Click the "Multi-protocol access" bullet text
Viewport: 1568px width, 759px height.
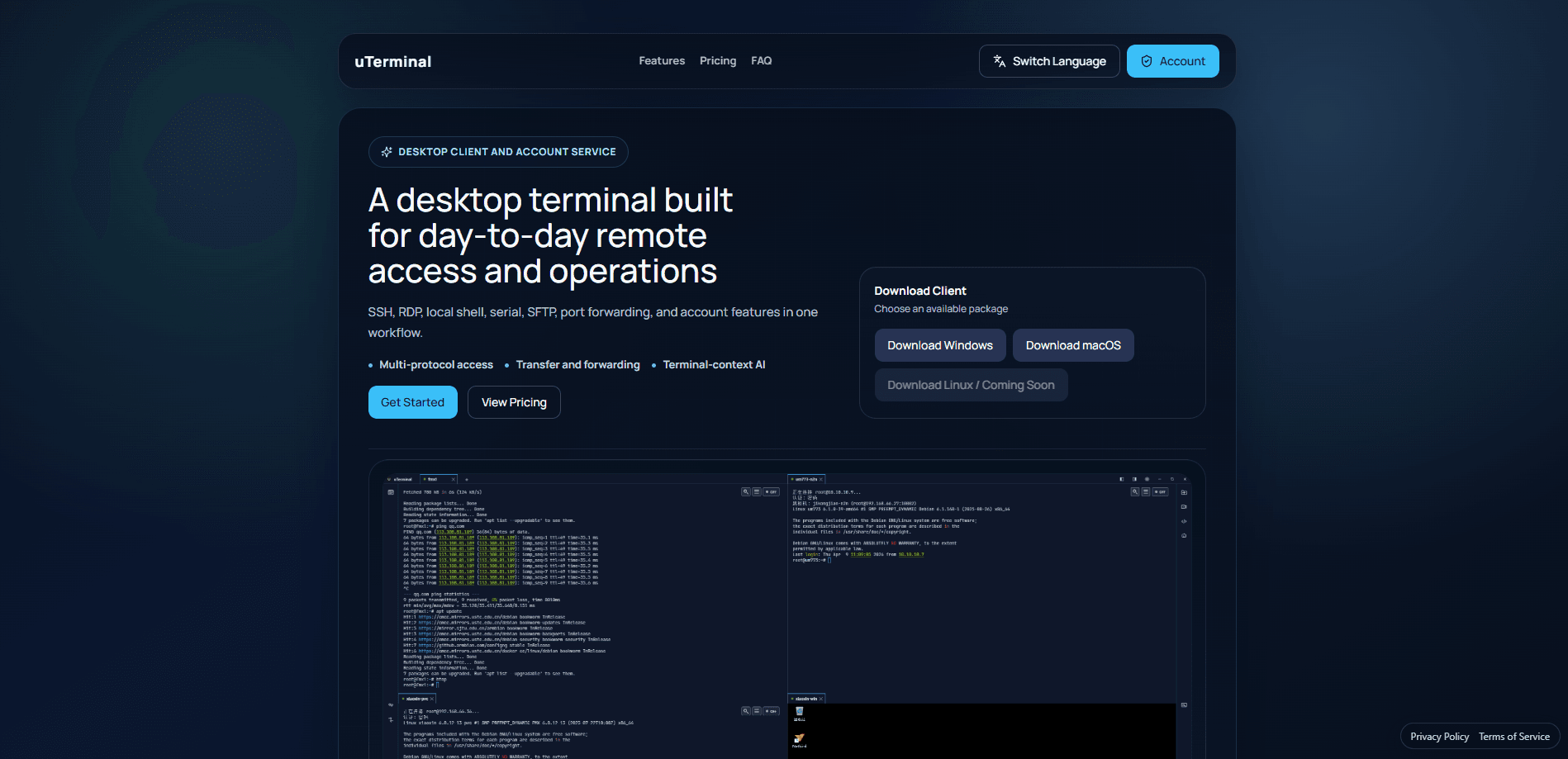pos(436,365)
